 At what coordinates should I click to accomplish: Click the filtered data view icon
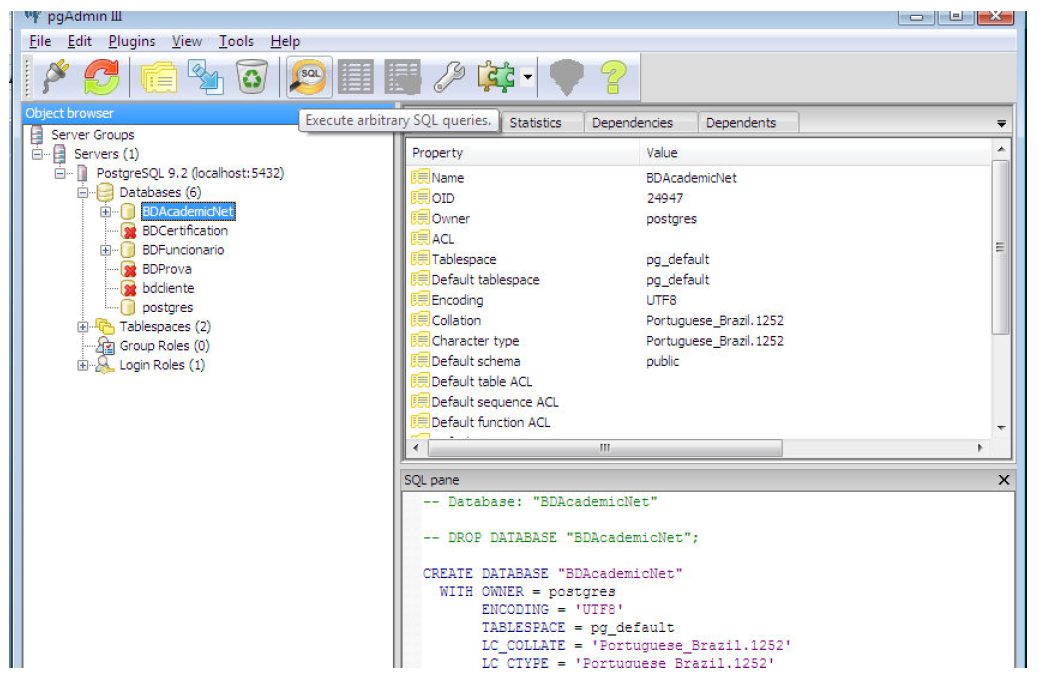[x=403, y=77]
